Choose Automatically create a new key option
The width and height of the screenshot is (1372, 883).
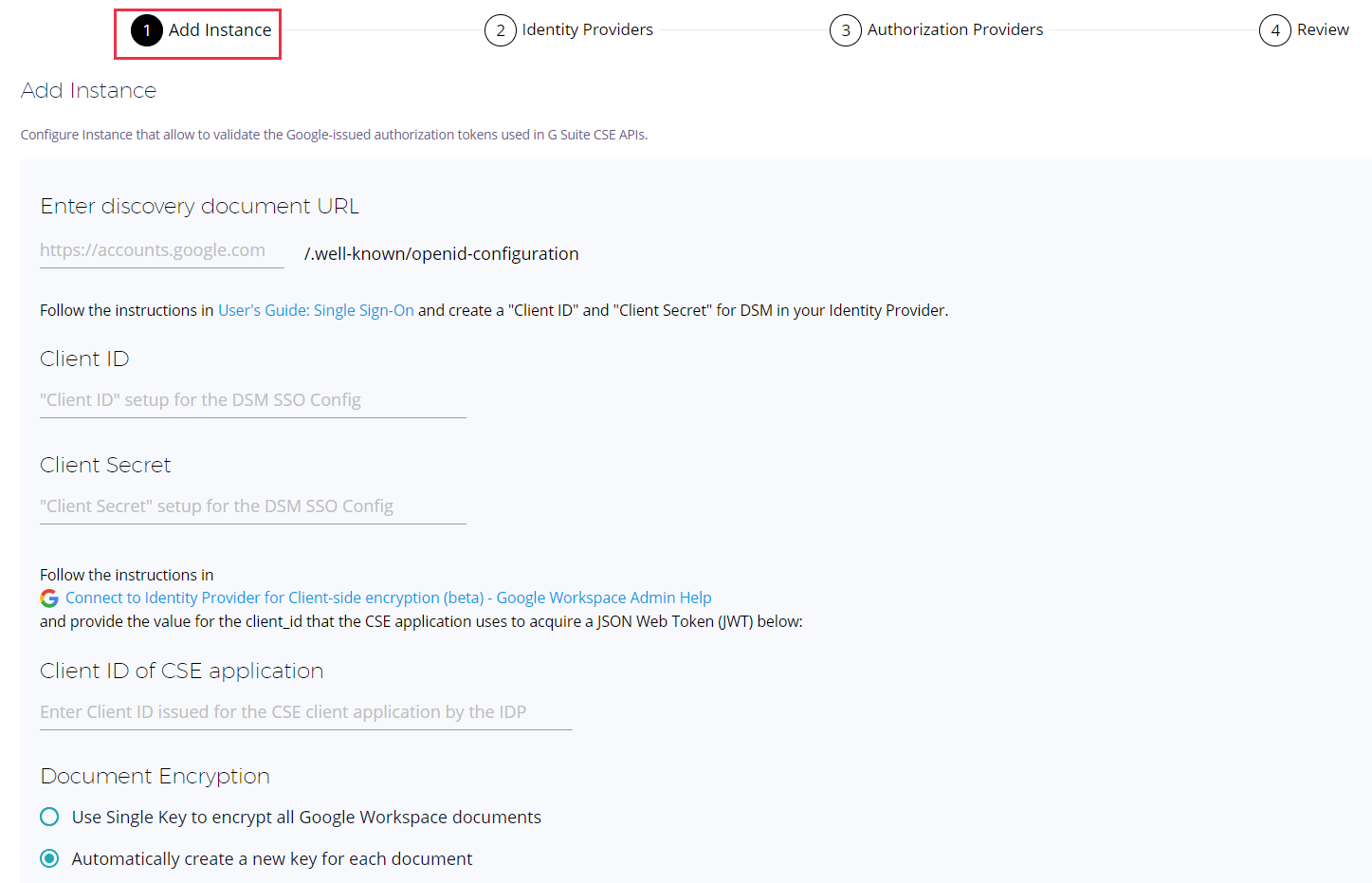(x=49, y=859)
